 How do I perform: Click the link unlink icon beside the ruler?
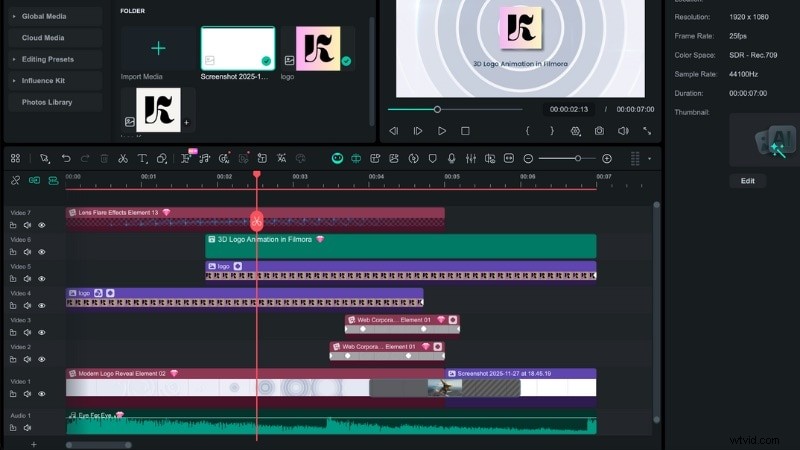coord(15,181)
